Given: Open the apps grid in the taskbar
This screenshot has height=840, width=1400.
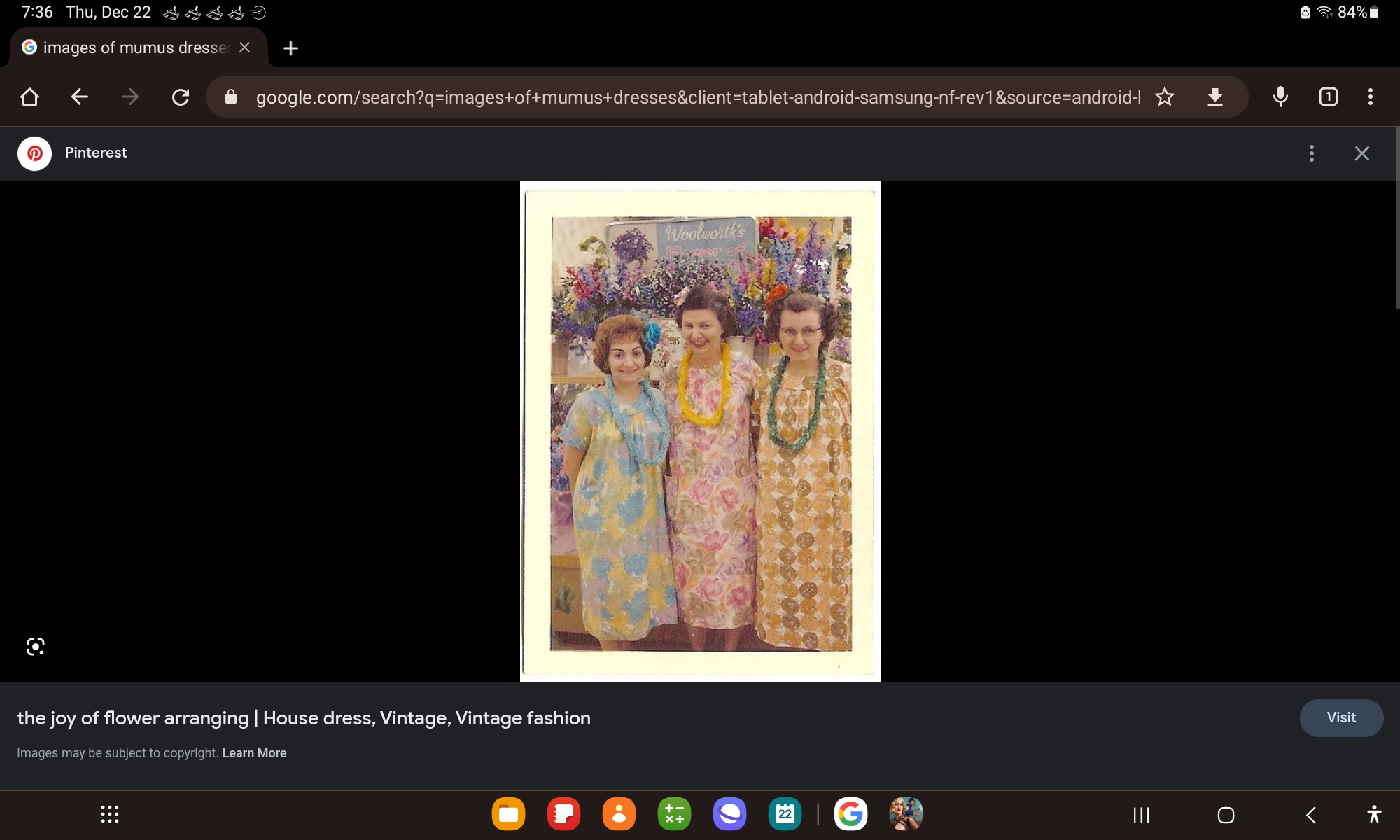Looking at the screenshot, I should pyautogui.click(x=110, y=814).
